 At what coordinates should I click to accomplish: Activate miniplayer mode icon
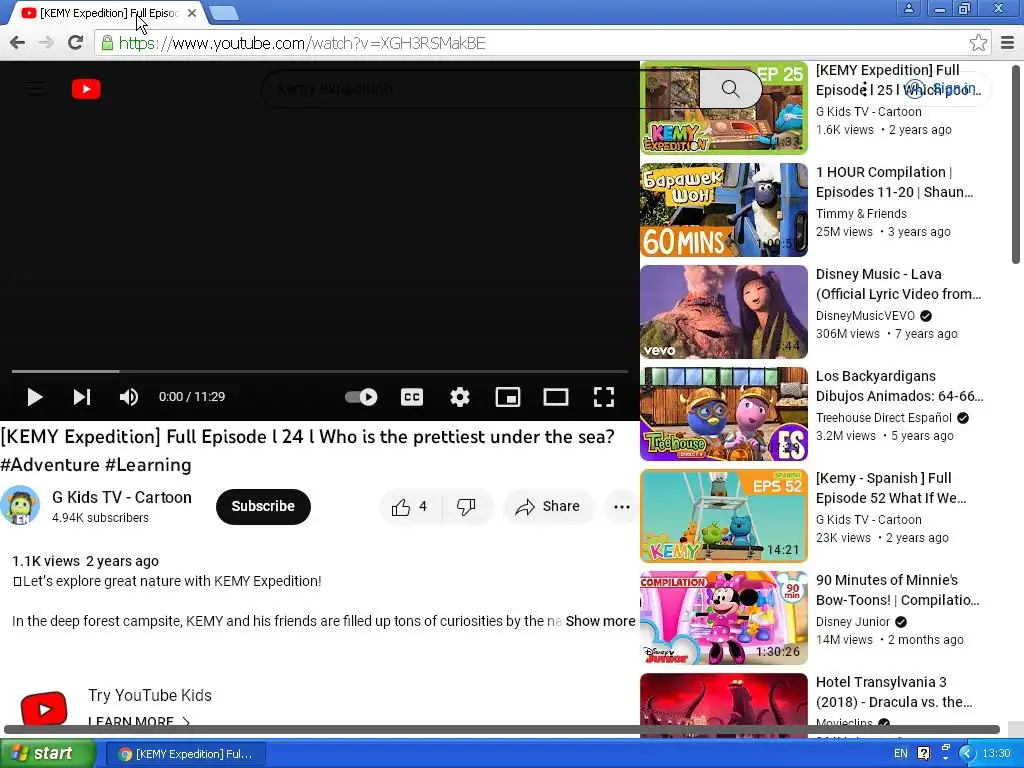pyautogui.click(x=507, y=396)
